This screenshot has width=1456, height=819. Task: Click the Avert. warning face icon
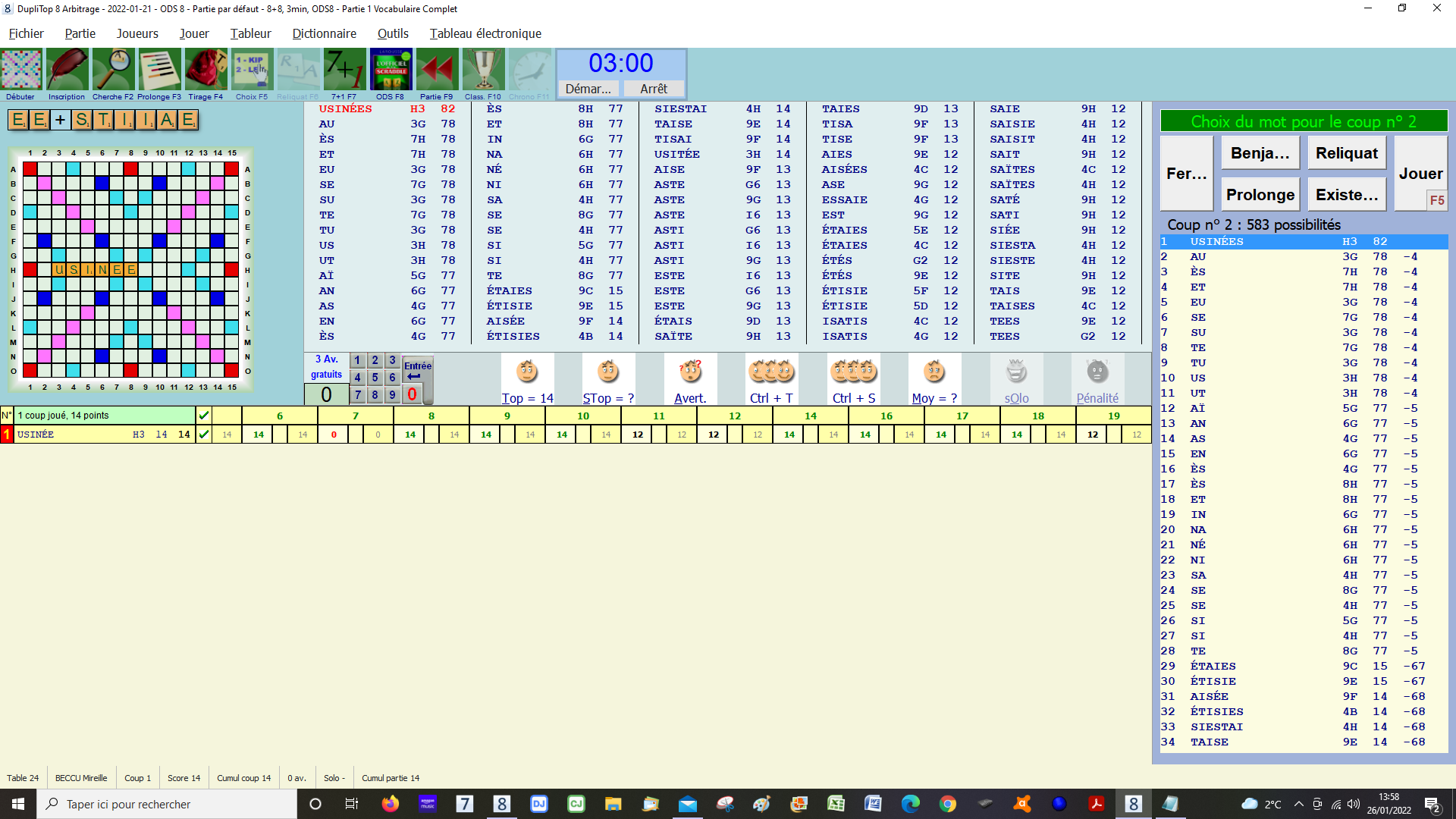[690, 372]
